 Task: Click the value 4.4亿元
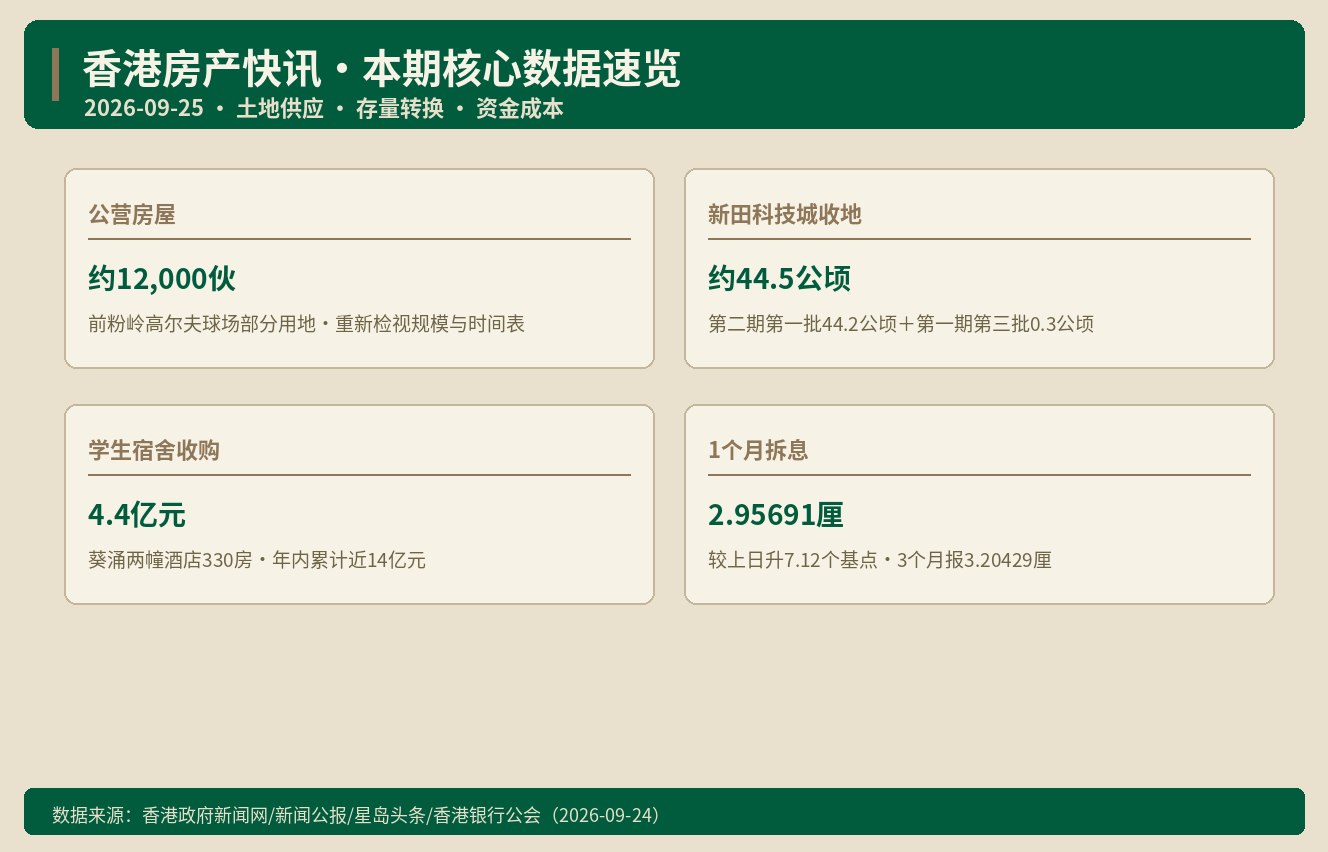[x=137, y=515]
